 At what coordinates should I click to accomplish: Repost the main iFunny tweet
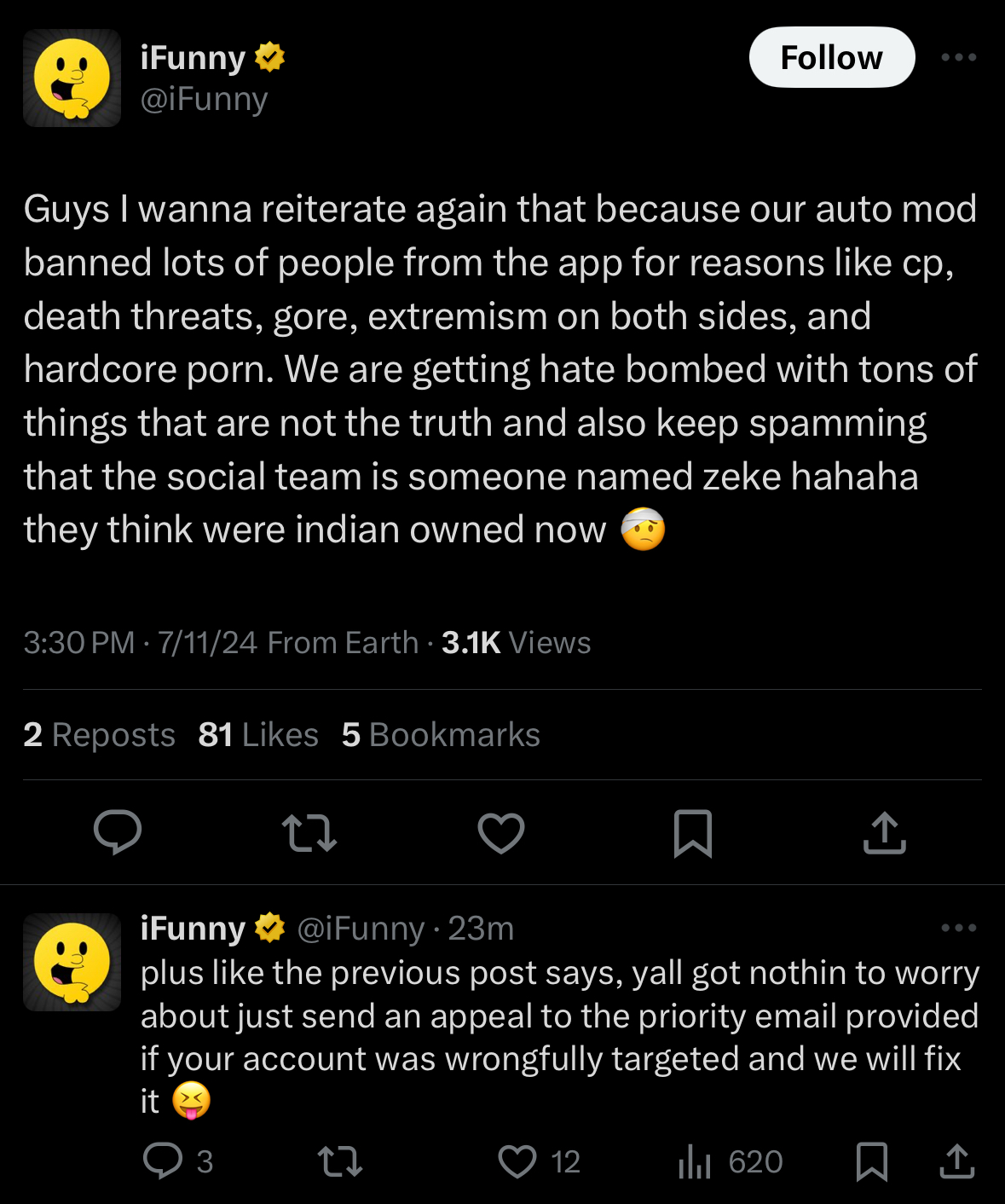coord(309,833)
